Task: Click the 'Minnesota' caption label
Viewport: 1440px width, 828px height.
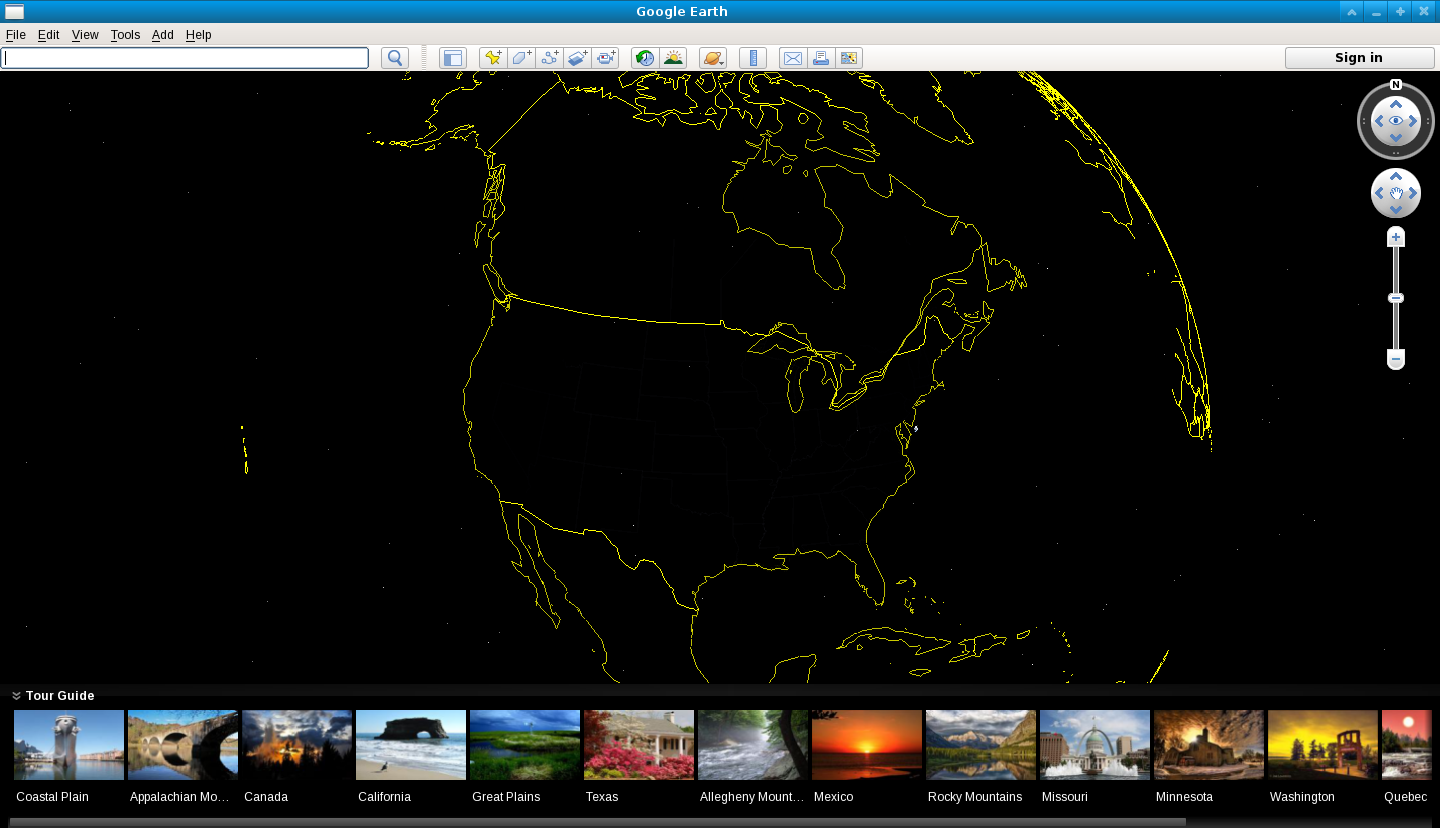Action: point(1184,797)
